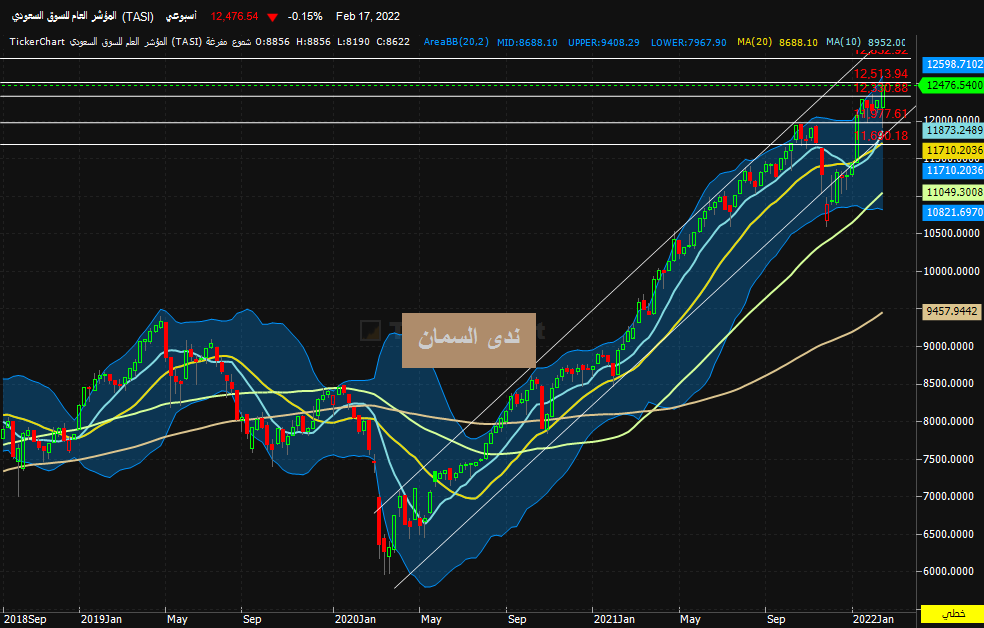Click the -0.15% change value
The image size is (984, 628).
coord(305,16)
